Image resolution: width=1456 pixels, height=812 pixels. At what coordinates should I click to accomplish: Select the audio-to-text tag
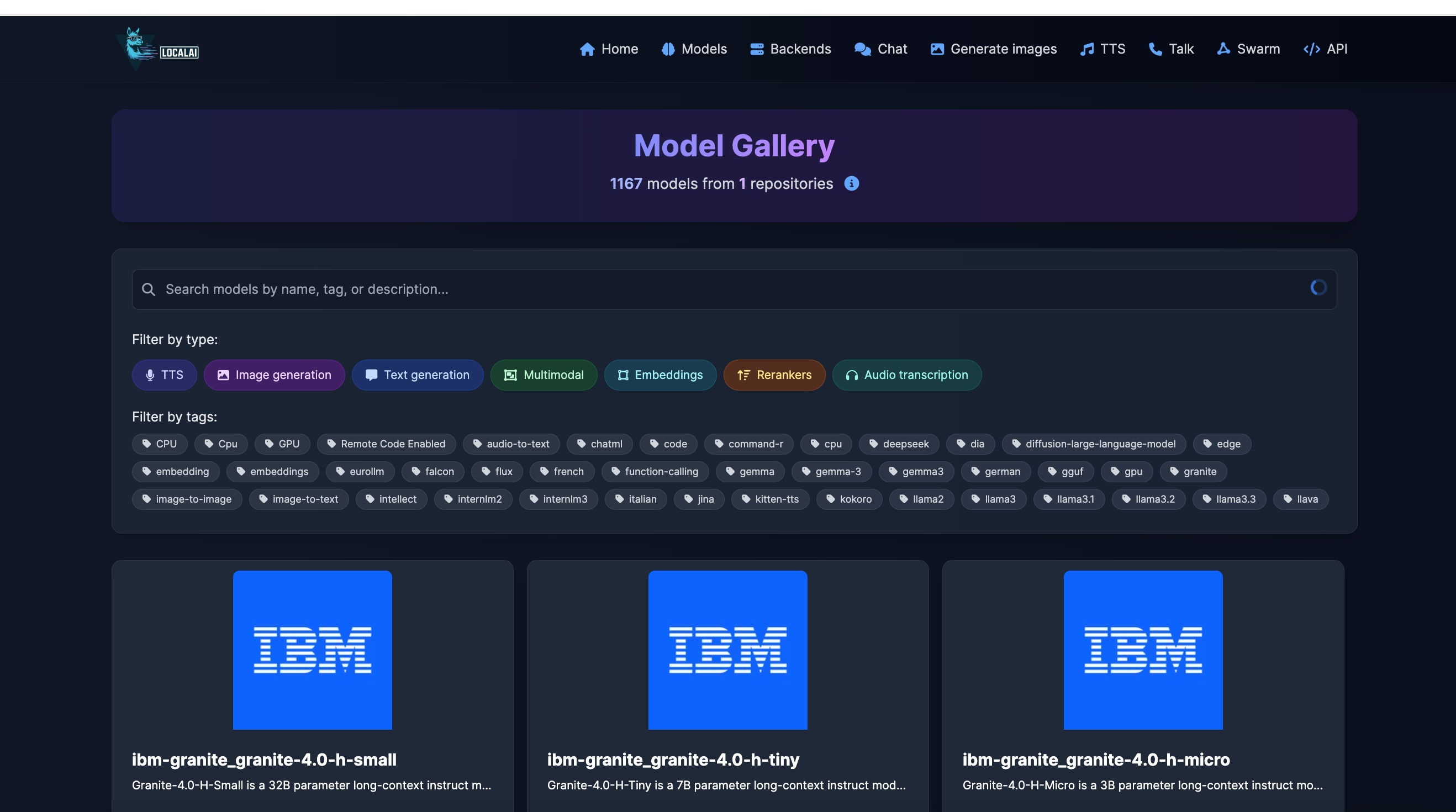(511, 444)
